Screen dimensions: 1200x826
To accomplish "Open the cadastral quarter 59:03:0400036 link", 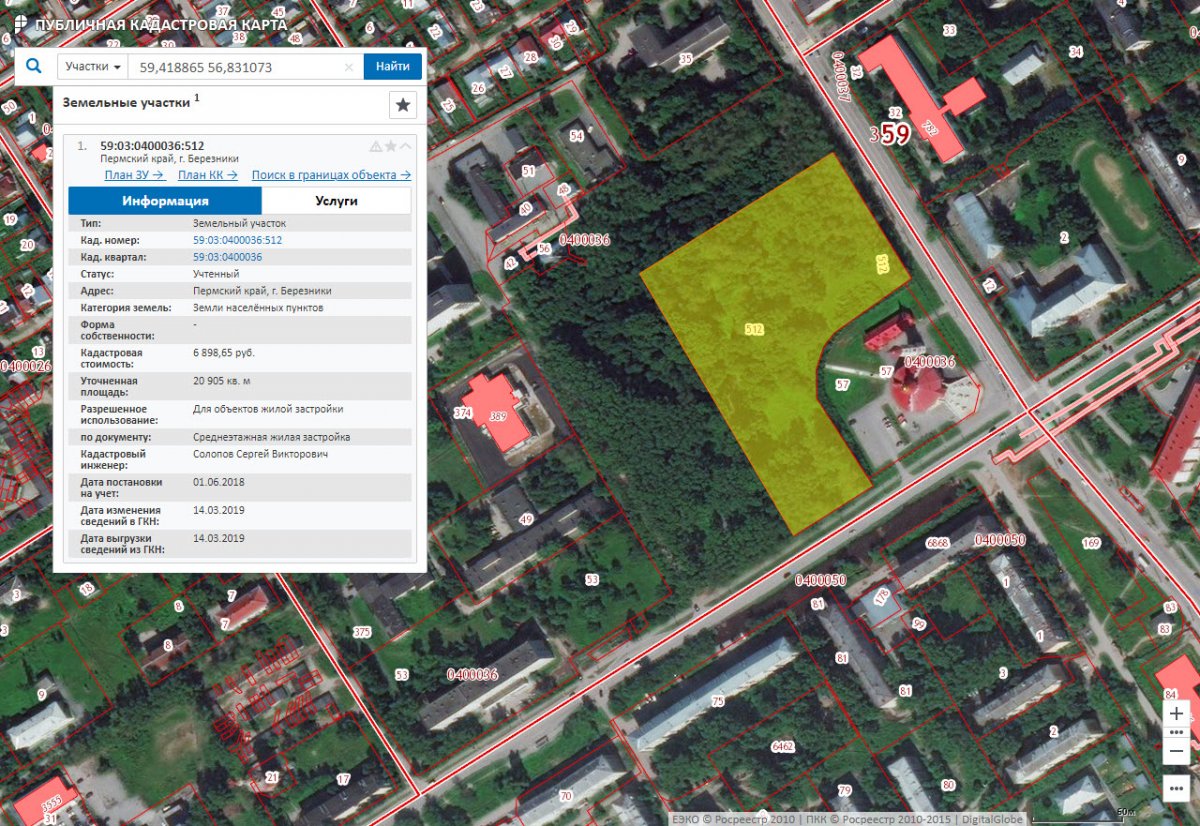I will [227, 257].
